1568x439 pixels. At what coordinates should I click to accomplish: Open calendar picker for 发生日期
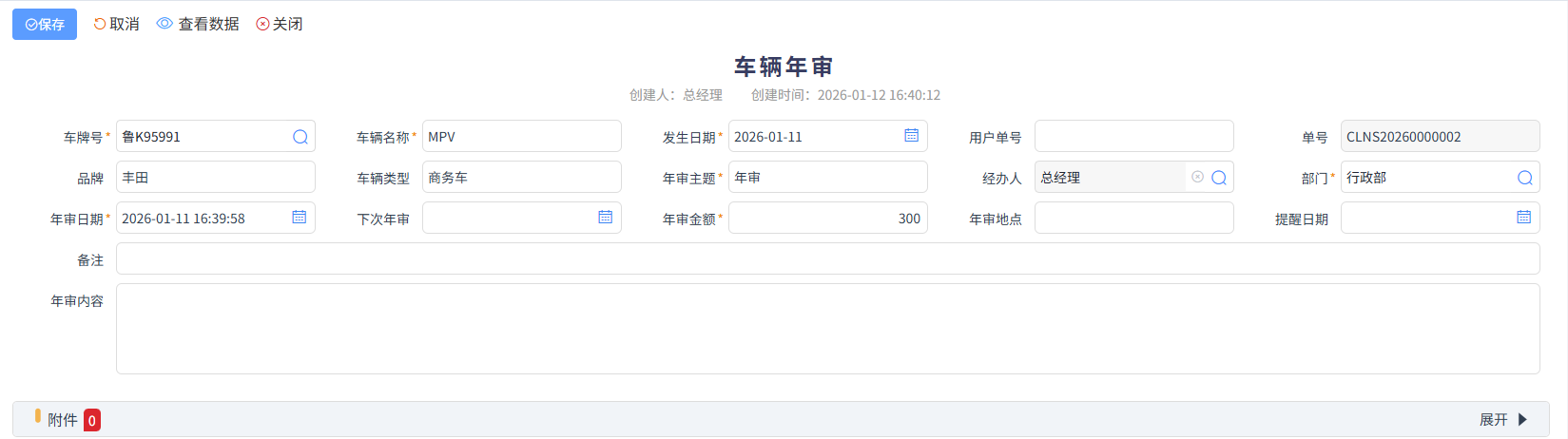pos(911,136)
